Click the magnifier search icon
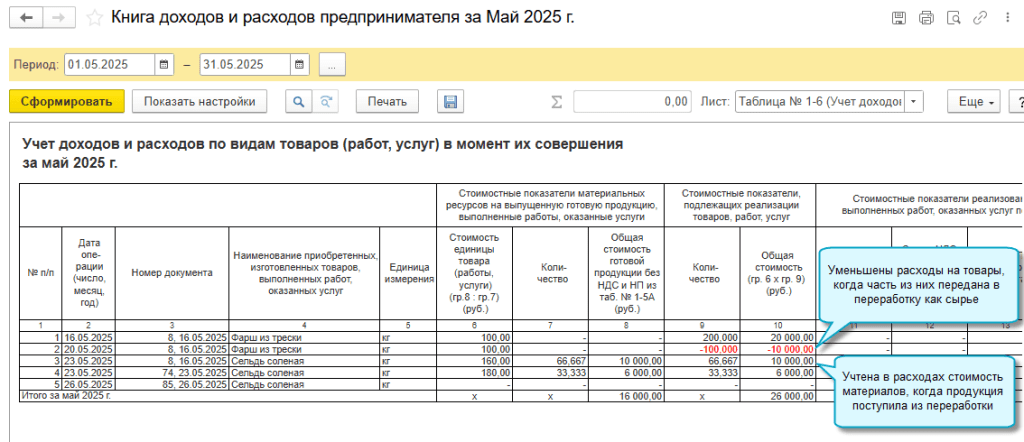 pyautogui.click(x=298, y=101)
